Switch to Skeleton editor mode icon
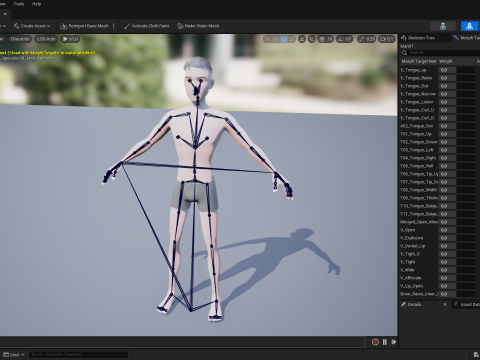Screen dimensions: 480x360 click(443, 26)
